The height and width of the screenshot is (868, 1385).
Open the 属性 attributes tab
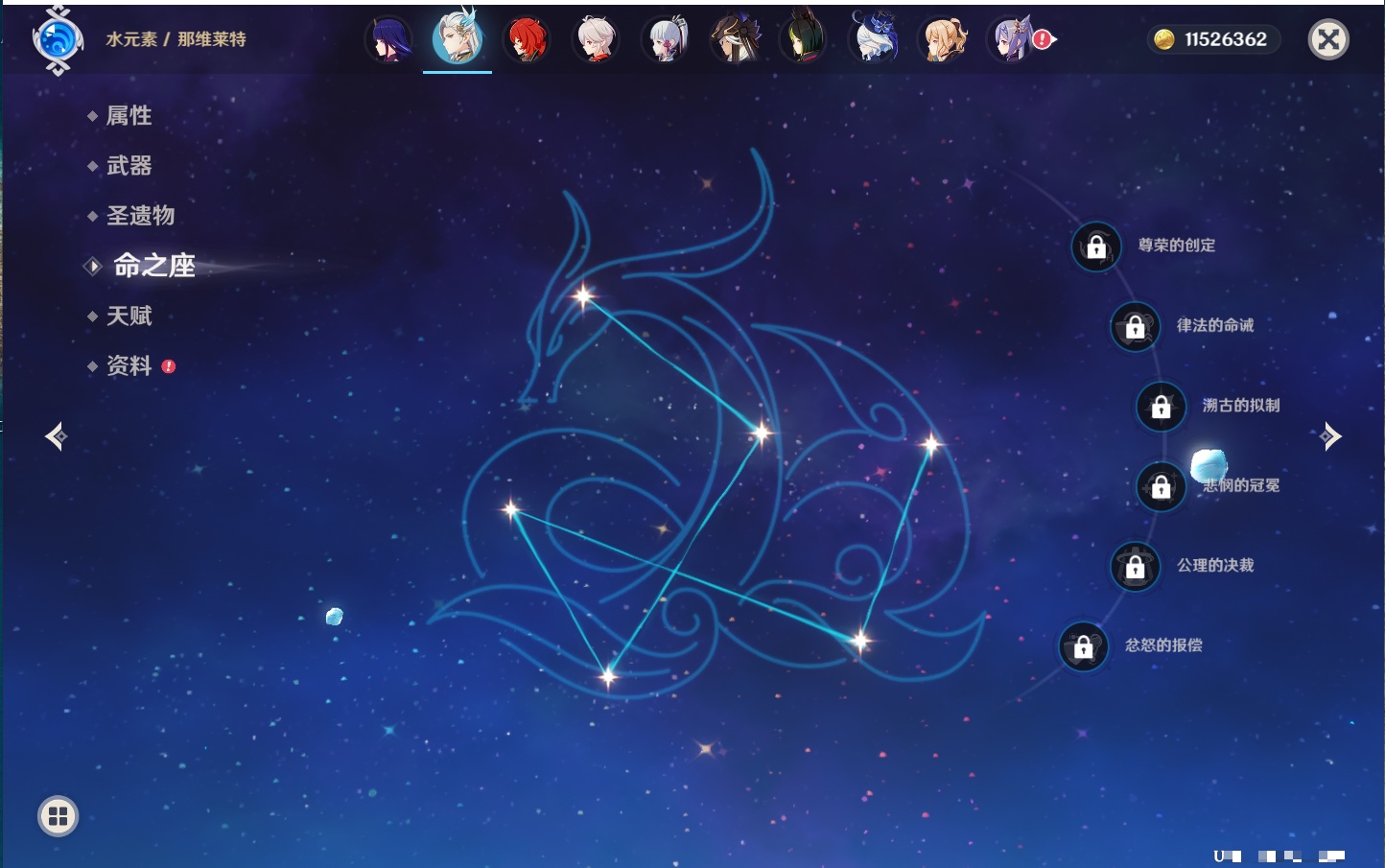click(x=129, y=116)
